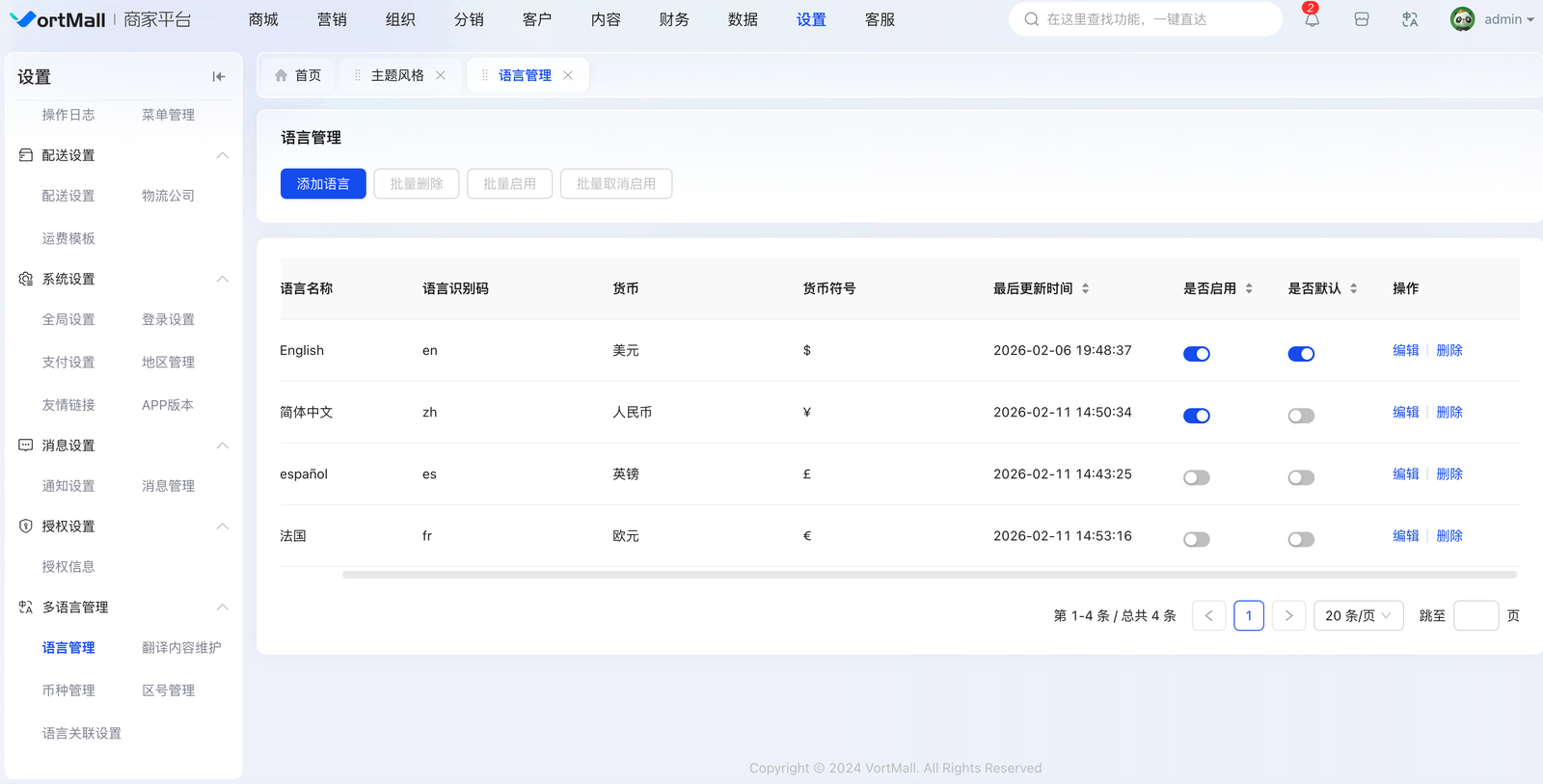This screenshot has height=784, width=1543.
Task: Disable the 简体中文 enabled switch
Action: [1197, 416]
